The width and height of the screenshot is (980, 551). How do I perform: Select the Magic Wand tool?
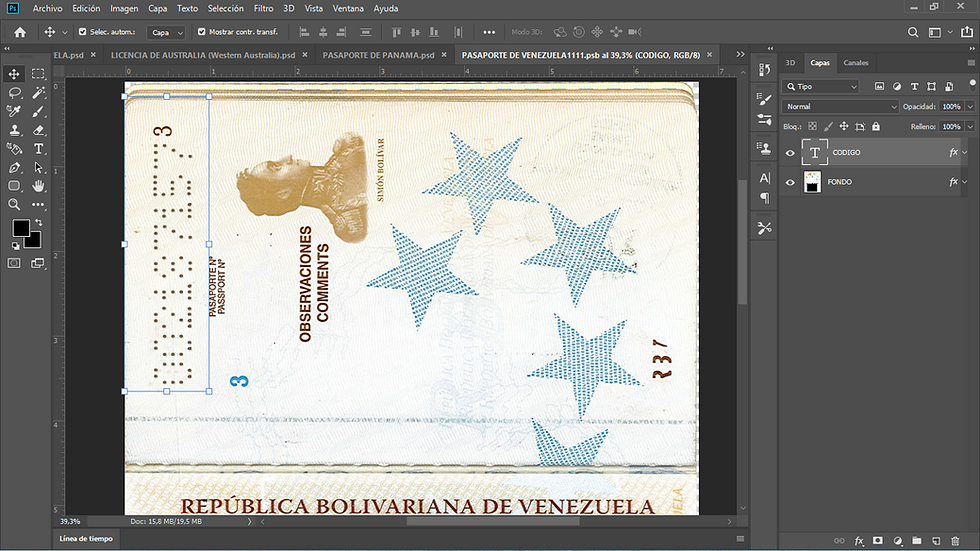click(x=38, y=92)
